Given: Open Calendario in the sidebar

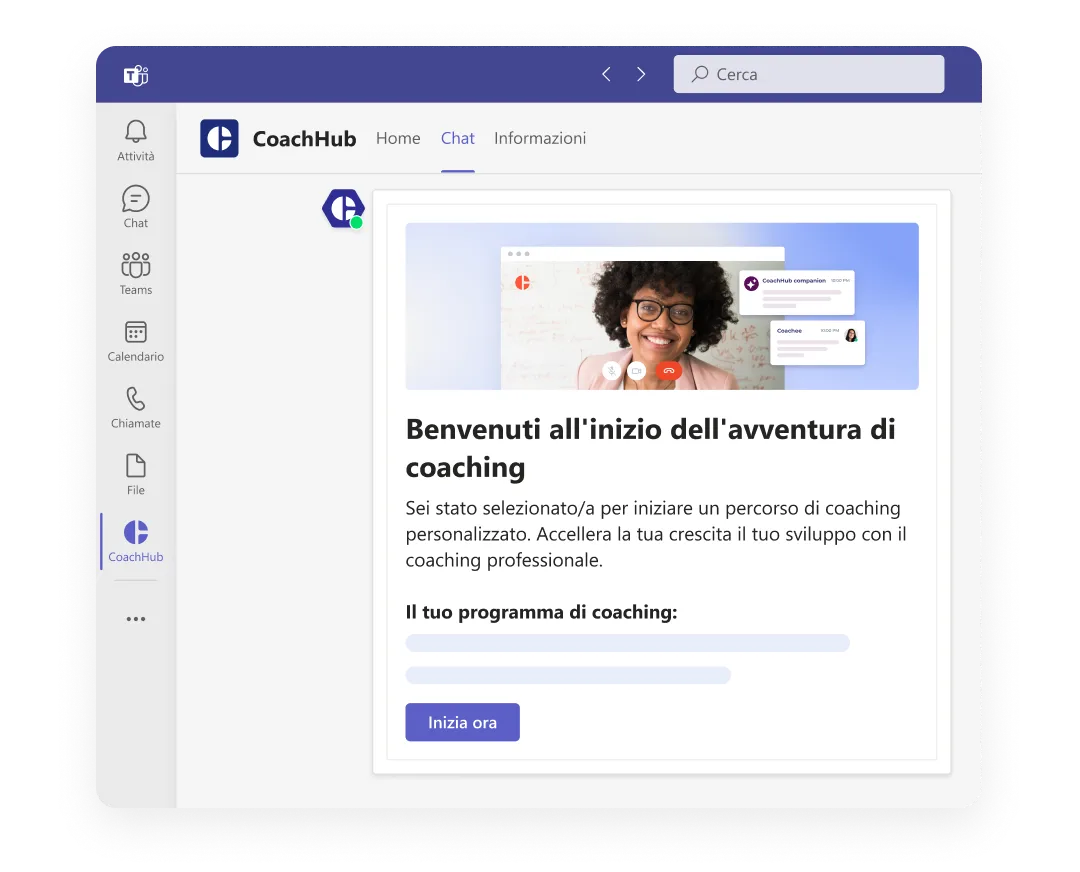Looking at the screenshot, I should click(x=136, y=340).
